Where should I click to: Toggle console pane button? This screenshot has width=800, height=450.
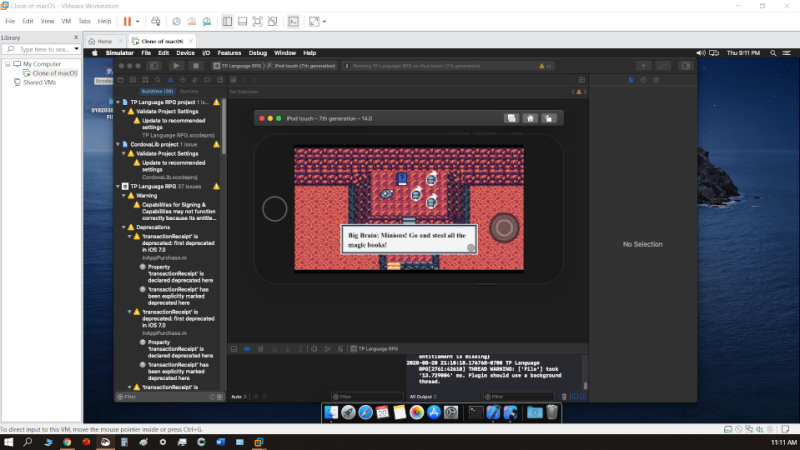click(583, 396)
